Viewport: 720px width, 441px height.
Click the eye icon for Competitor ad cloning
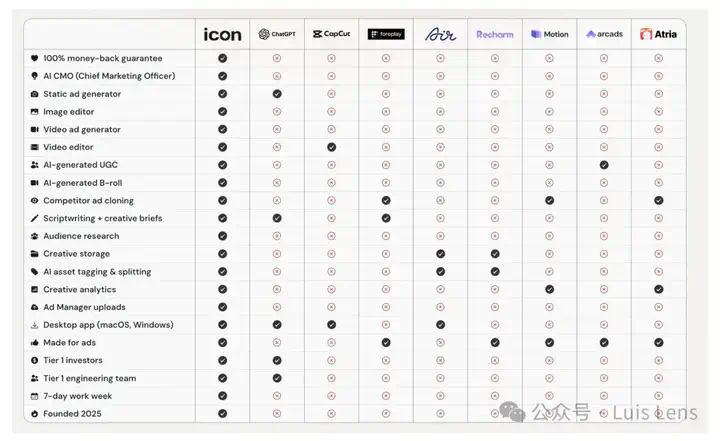34,201
